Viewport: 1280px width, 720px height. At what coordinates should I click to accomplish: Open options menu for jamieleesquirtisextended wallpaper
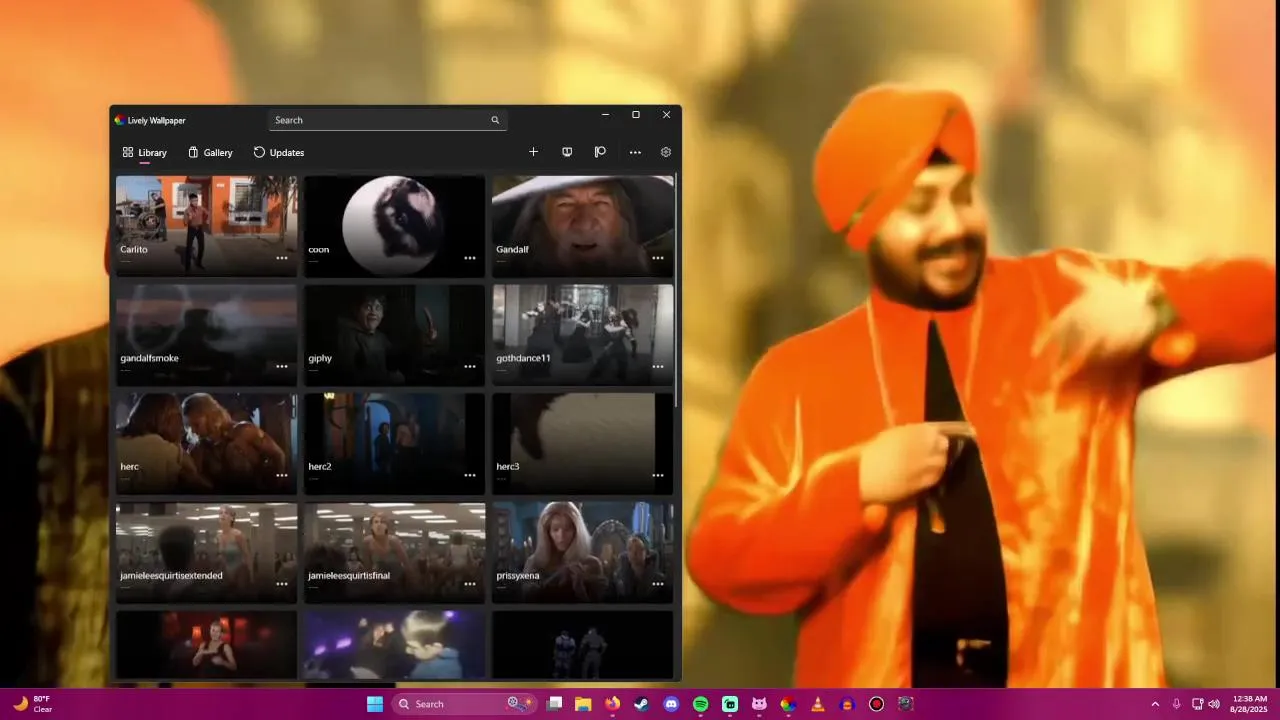282,584
